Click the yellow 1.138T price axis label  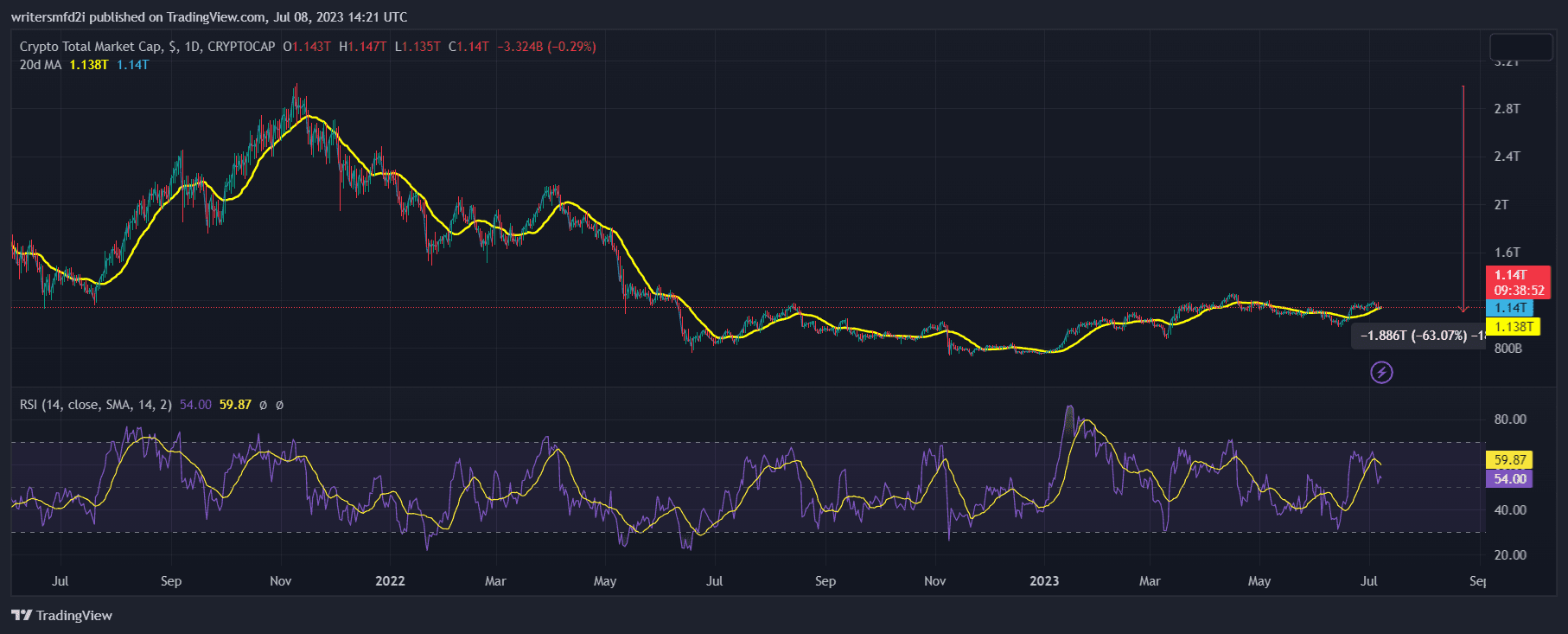[x=1514, y=327]
